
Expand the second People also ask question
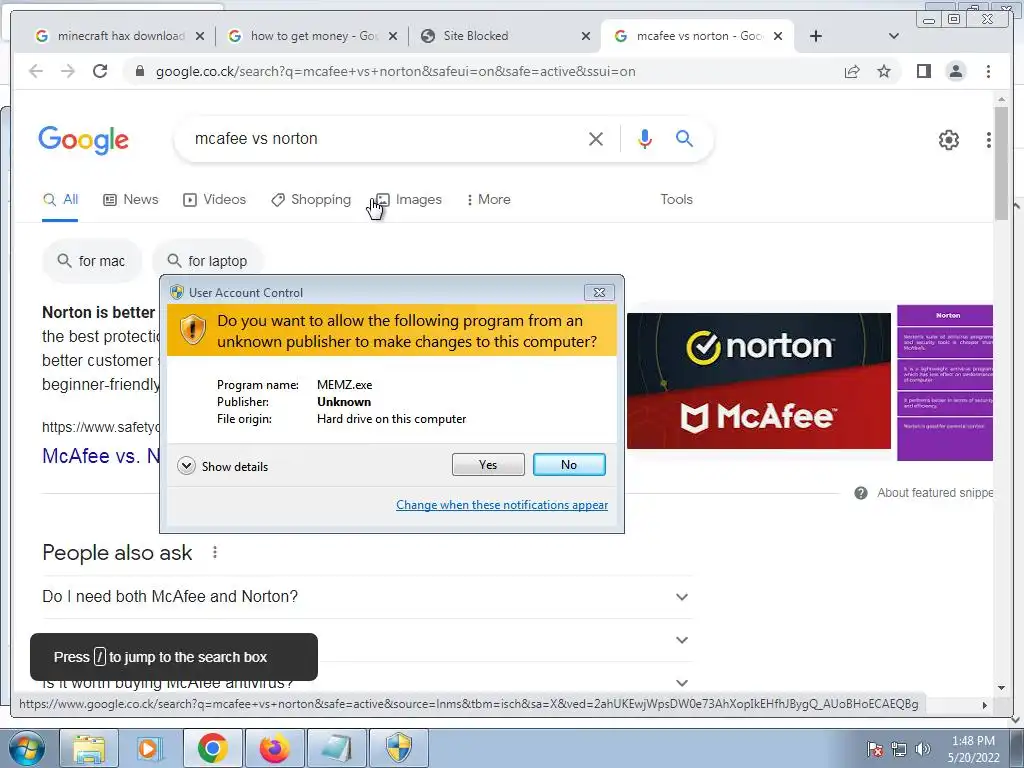coord(682,640)
